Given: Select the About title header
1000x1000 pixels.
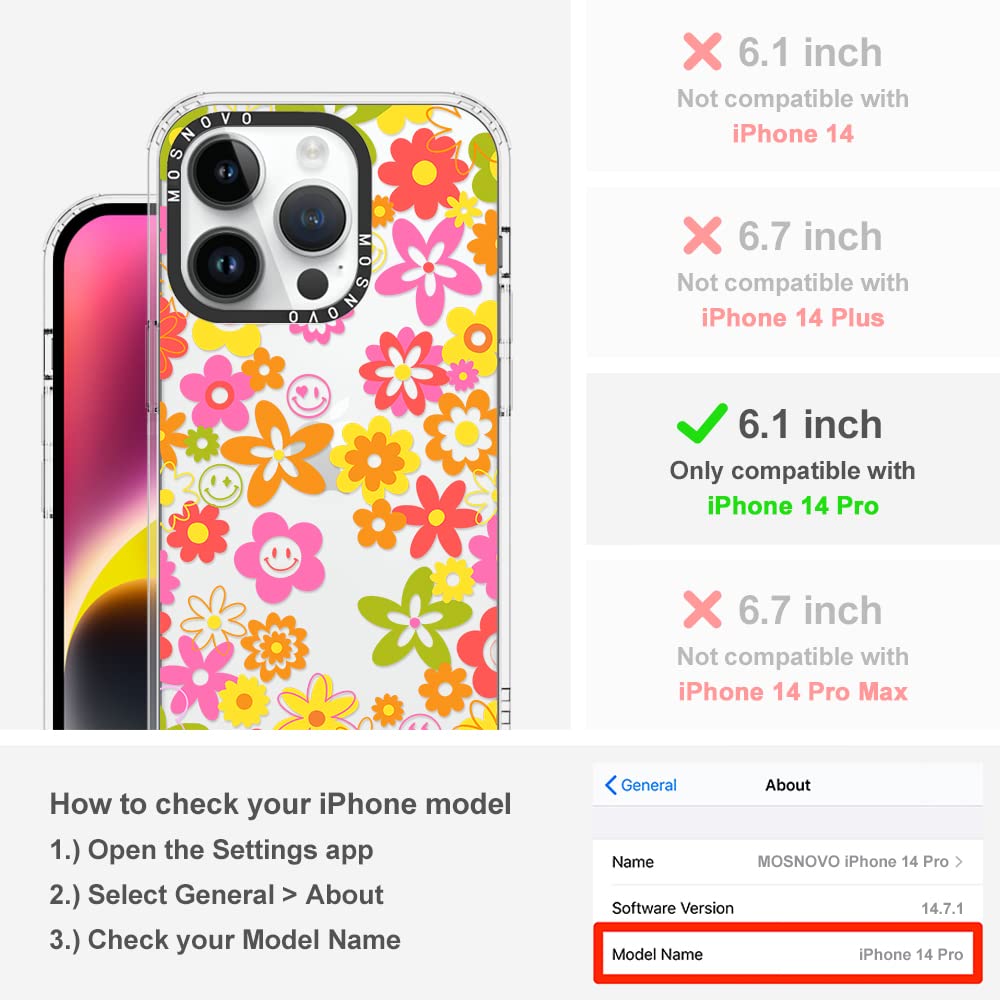Looking at the screenshot, I should [x=788, y=785].
